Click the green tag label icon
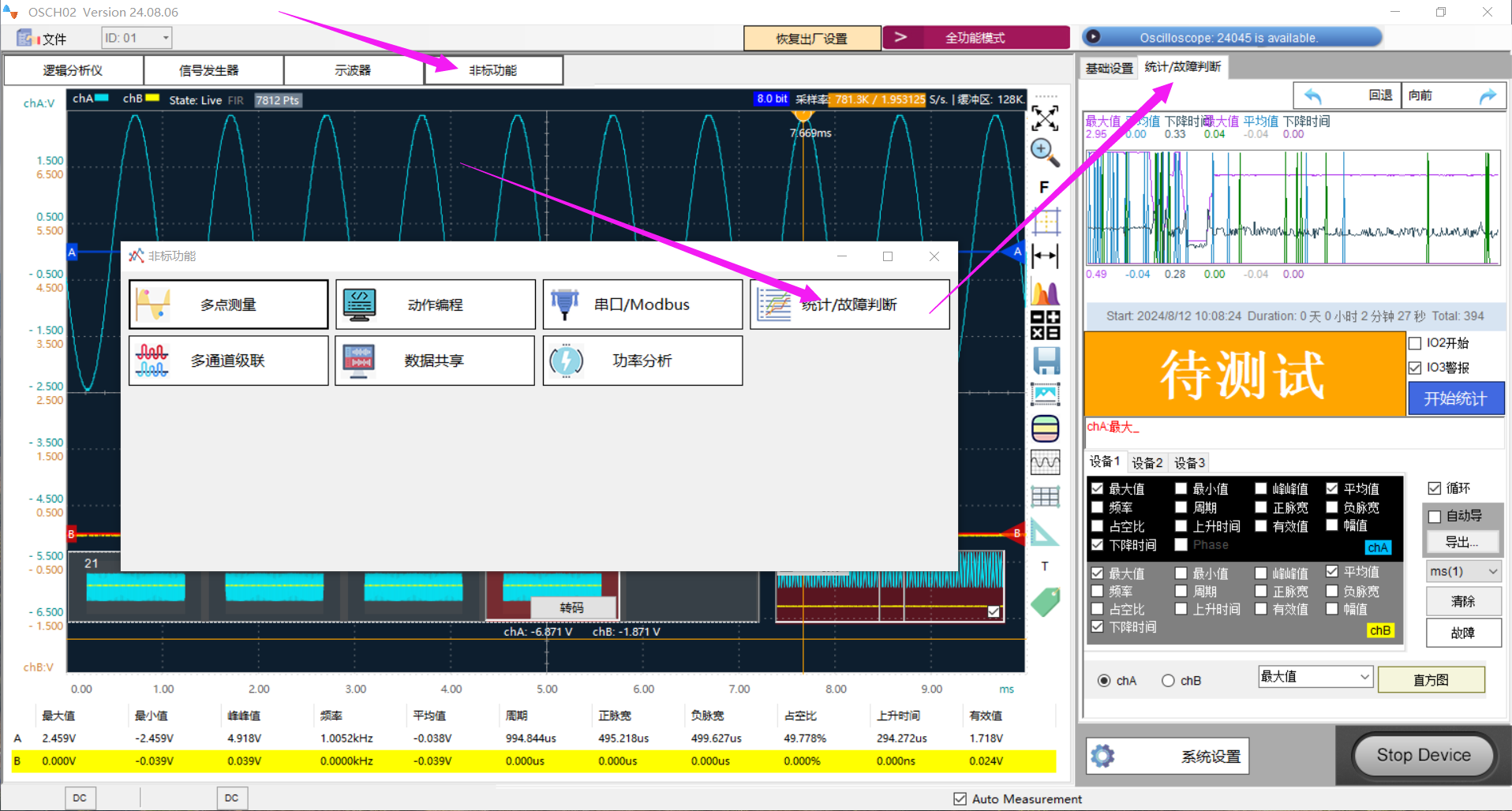The image size is (1512, 811). [1045, 602]
